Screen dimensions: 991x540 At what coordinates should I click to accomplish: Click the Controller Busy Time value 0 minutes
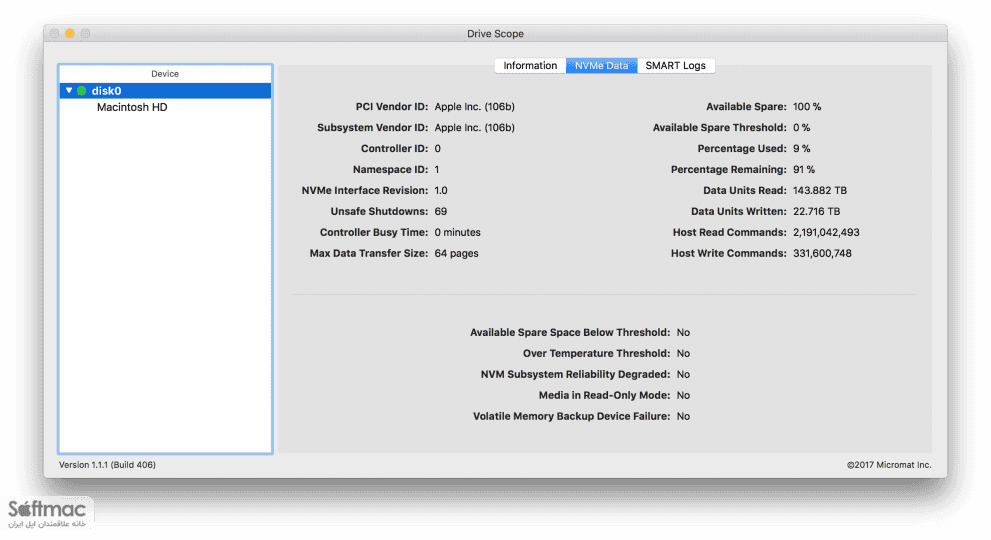point(457,232)
